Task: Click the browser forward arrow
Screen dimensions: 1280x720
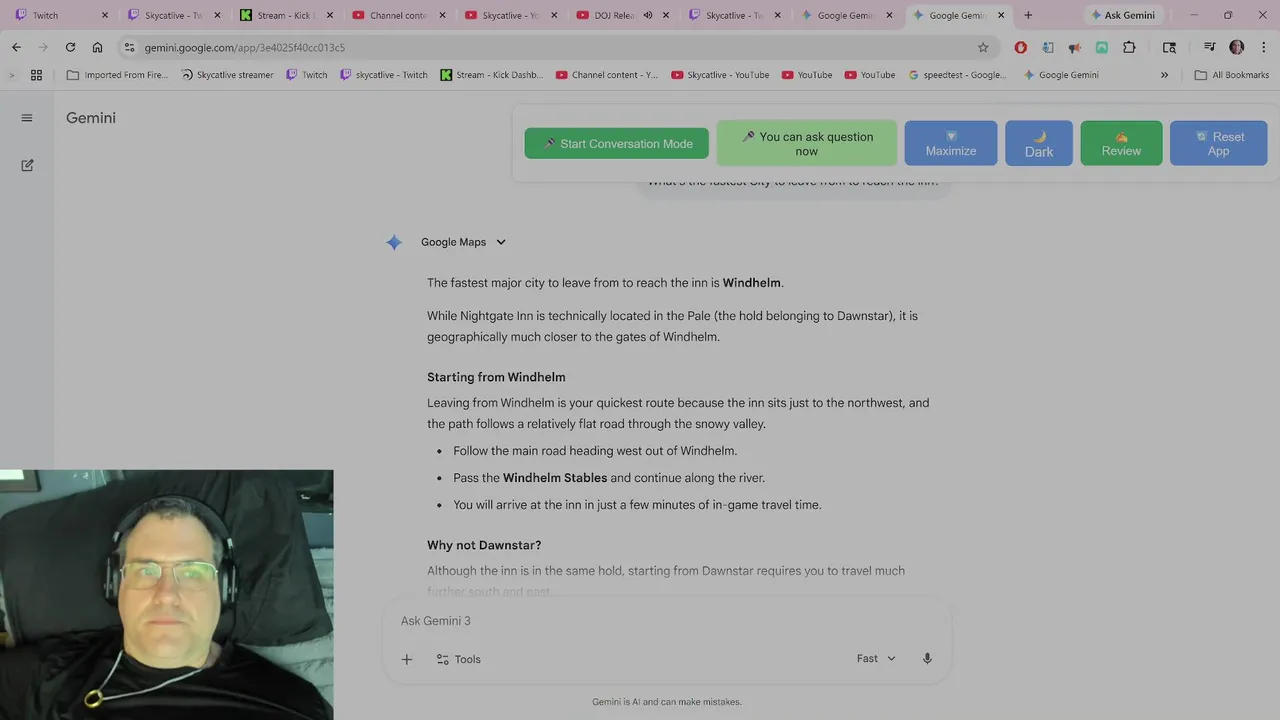Action: point(43,47)
